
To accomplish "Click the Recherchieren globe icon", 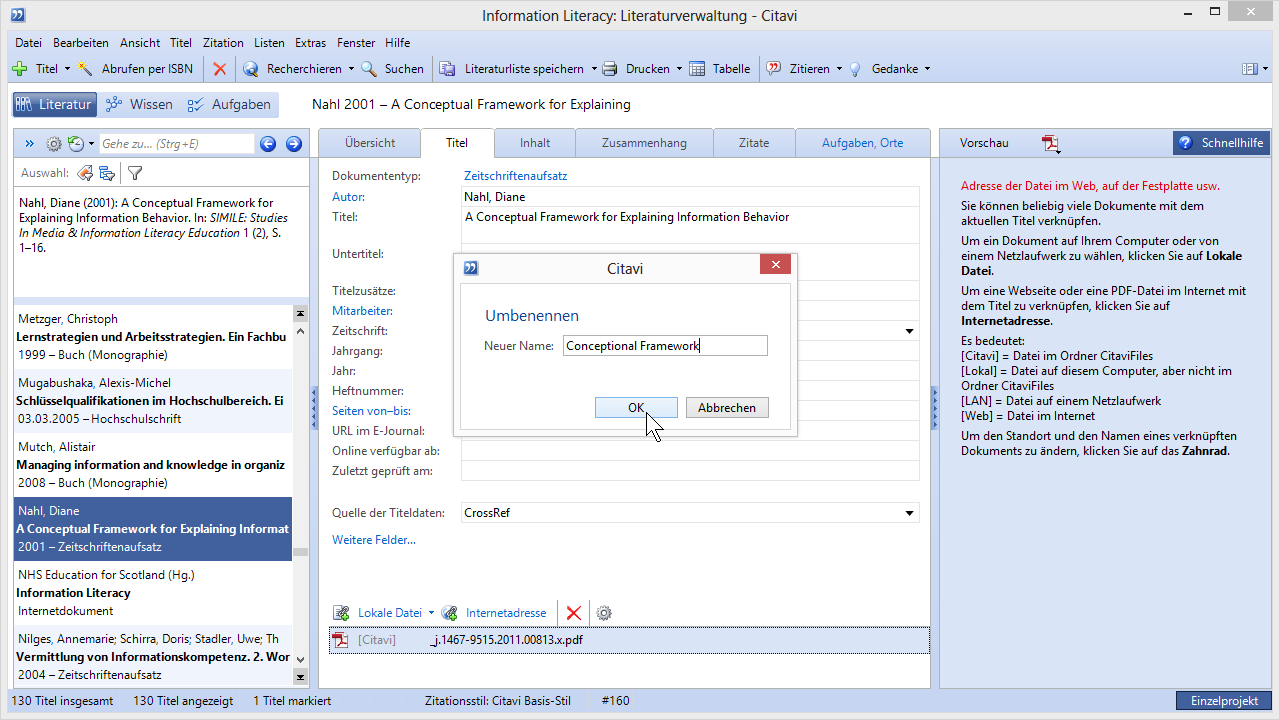I will (x=251, y=69).
